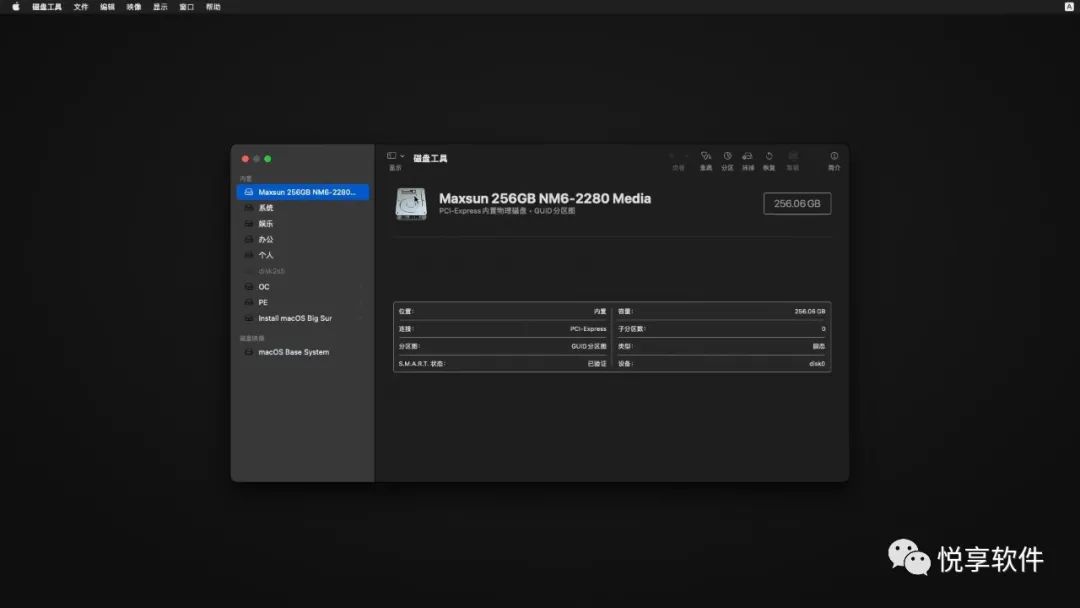Select the 娱乐 volume in the sidebar
Screen dimensions: 1080x608
pos(302,224)
